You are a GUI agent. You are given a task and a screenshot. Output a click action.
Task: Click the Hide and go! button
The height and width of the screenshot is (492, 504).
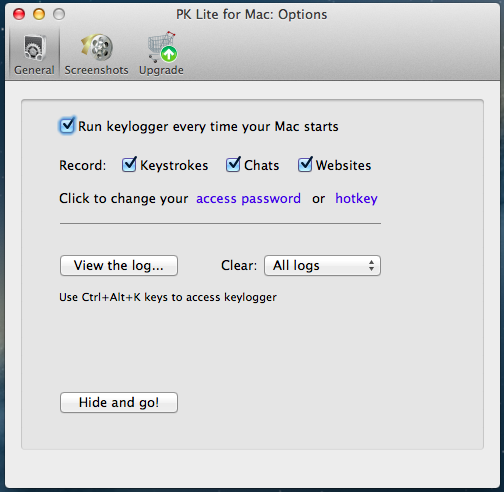click(119, 402)
